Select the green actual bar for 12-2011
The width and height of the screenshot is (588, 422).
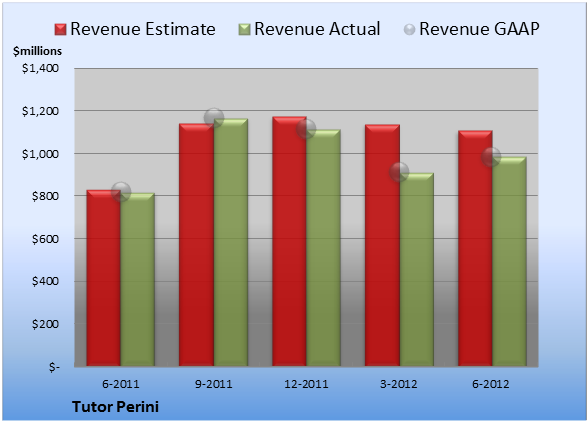pyautogui.click(x=323, y=248)
